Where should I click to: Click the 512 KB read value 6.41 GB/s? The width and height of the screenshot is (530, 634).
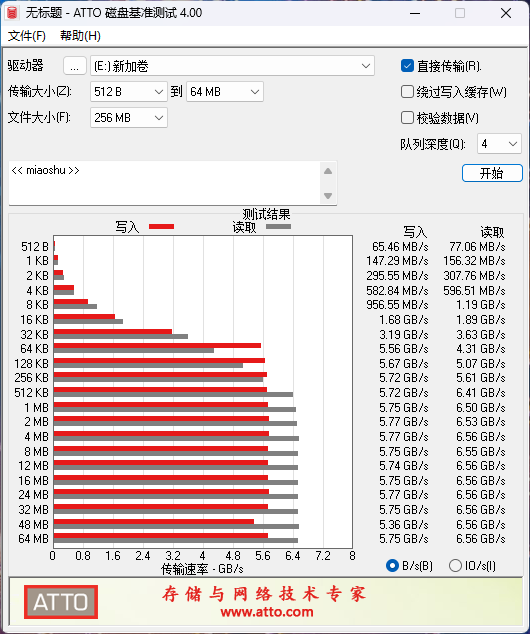click(x=481, y=393)
